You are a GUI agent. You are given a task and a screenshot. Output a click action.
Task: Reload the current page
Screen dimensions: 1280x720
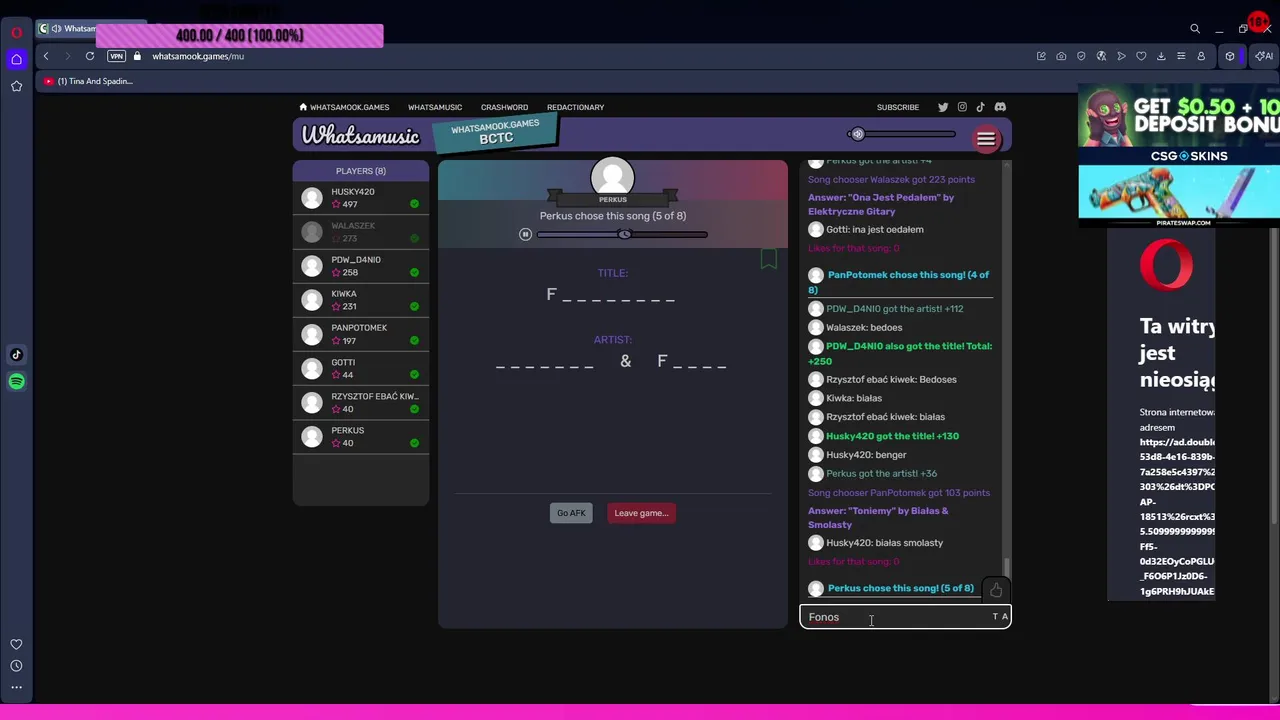90,56
